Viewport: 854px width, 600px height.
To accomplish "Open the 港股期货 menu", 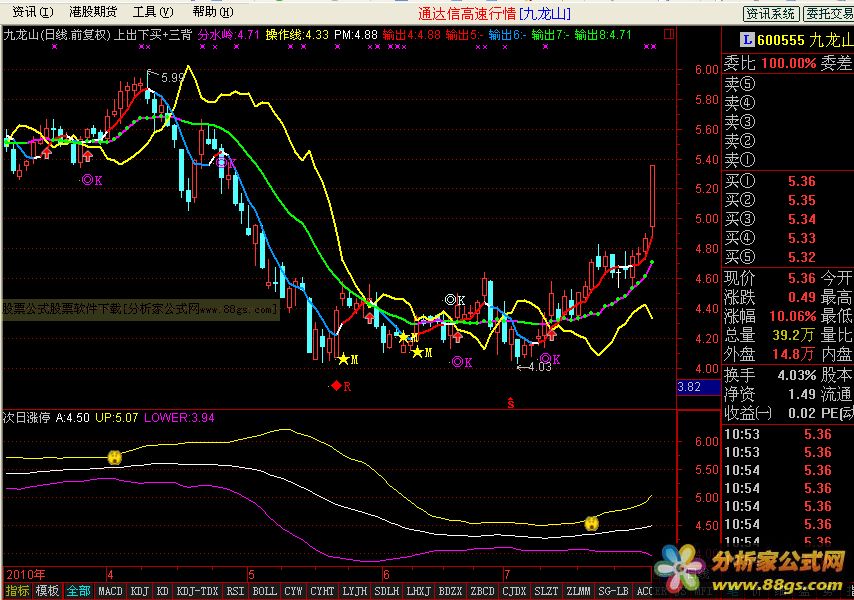I will pos(94,11).
